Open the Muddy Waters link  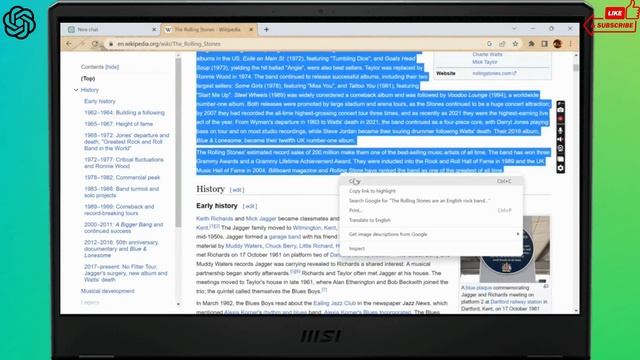243,246
